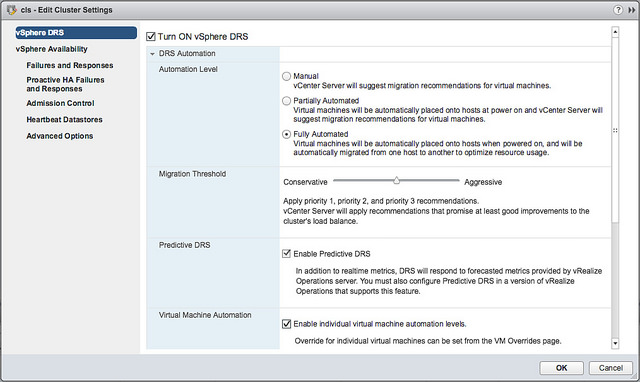
Task: Click the Migration Threshold slider handle
Action: [x=396, y=180]
